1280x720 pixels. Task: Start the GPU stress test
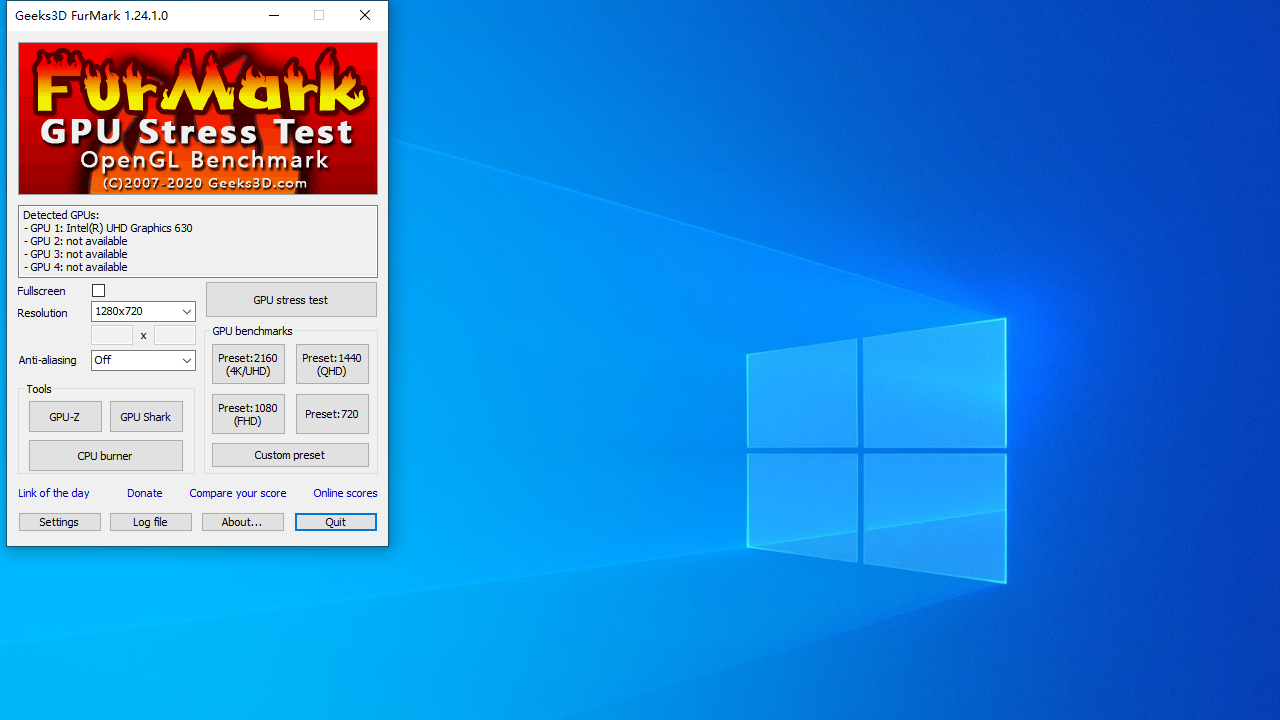pos(291,300)
